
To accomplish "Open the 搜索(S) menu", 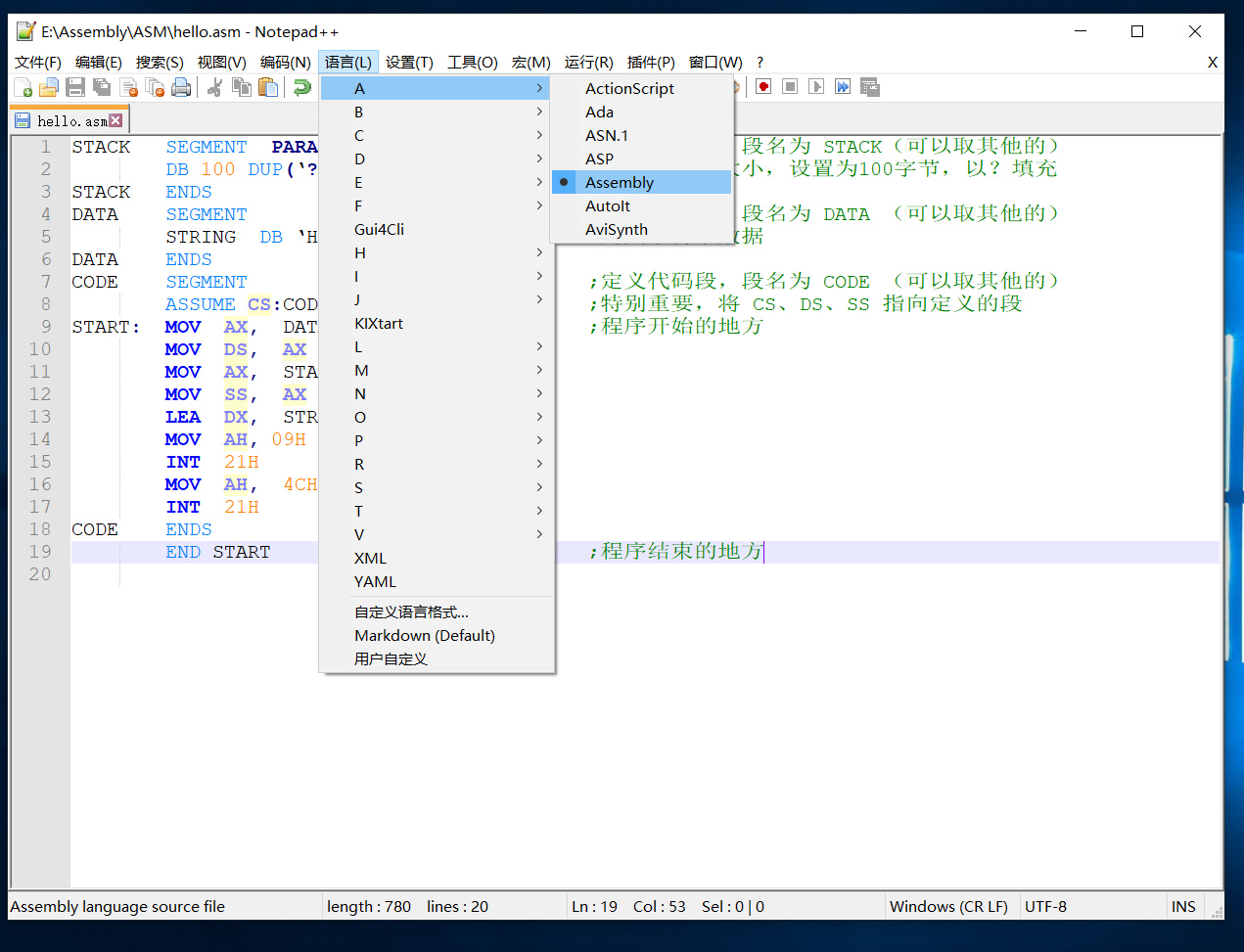I will pos(160,62).
